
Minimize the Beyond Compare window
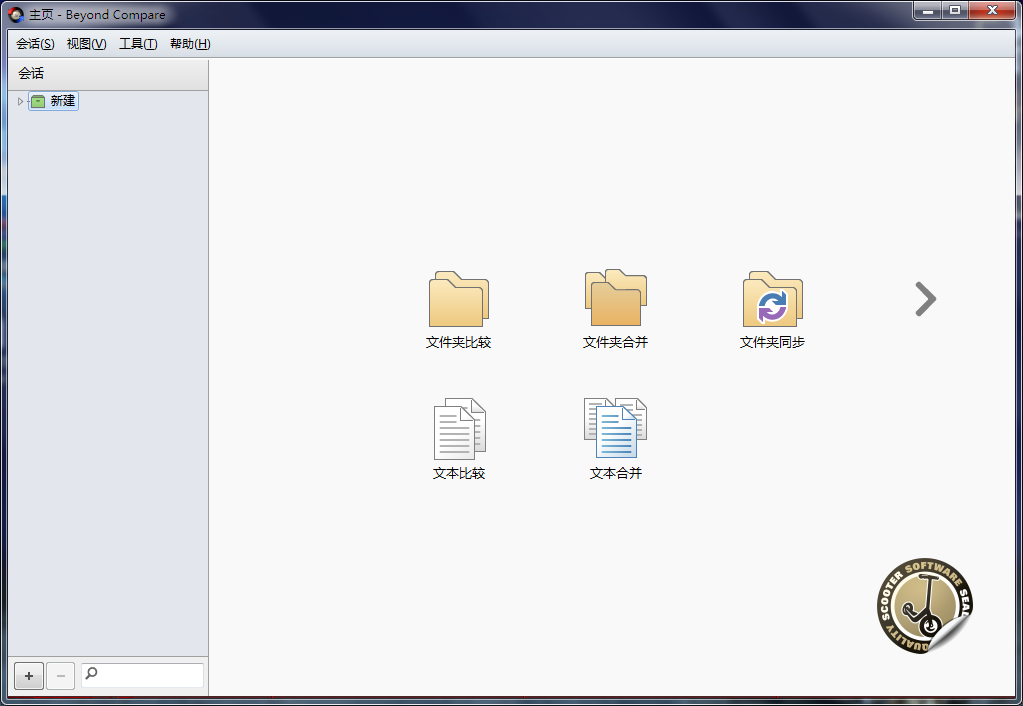pos(928,10)
